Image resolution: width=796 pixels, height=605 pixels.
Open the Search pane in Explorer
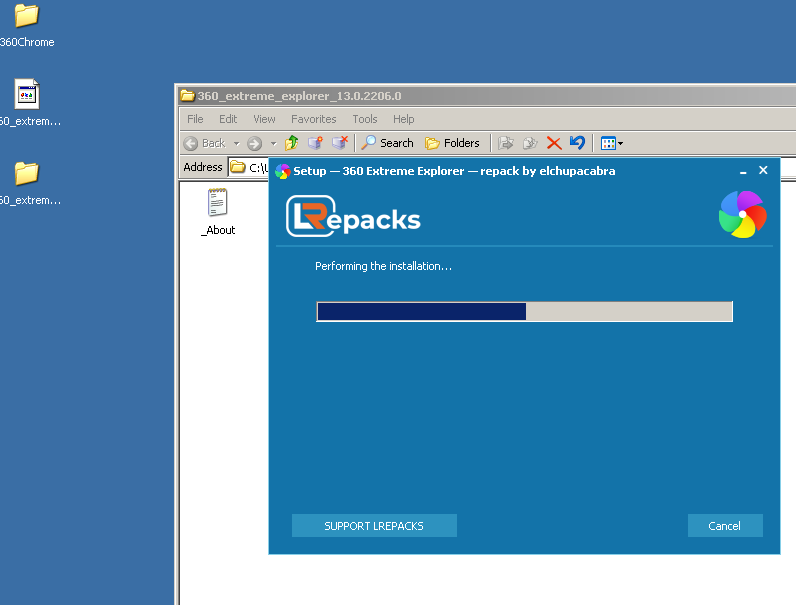pos(387,143)
